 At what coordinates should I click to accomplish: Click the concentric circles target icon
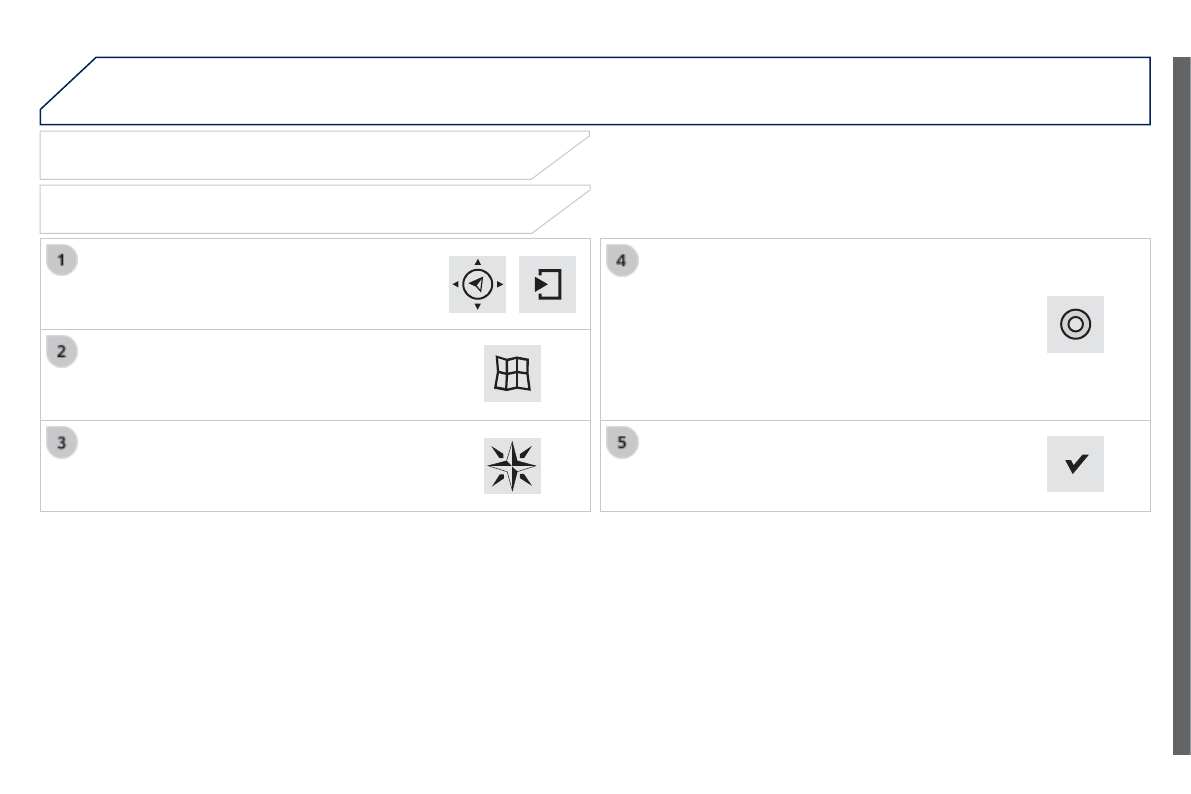[1075, 324]
